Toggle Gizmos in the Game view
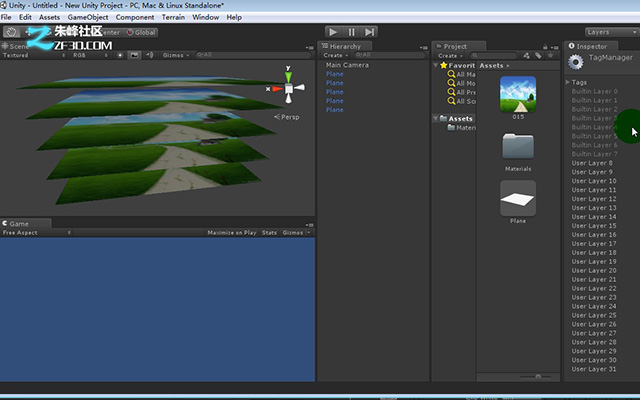Image resolution: width=640 pixels, height=400 pixels. (x=293, y=233)
